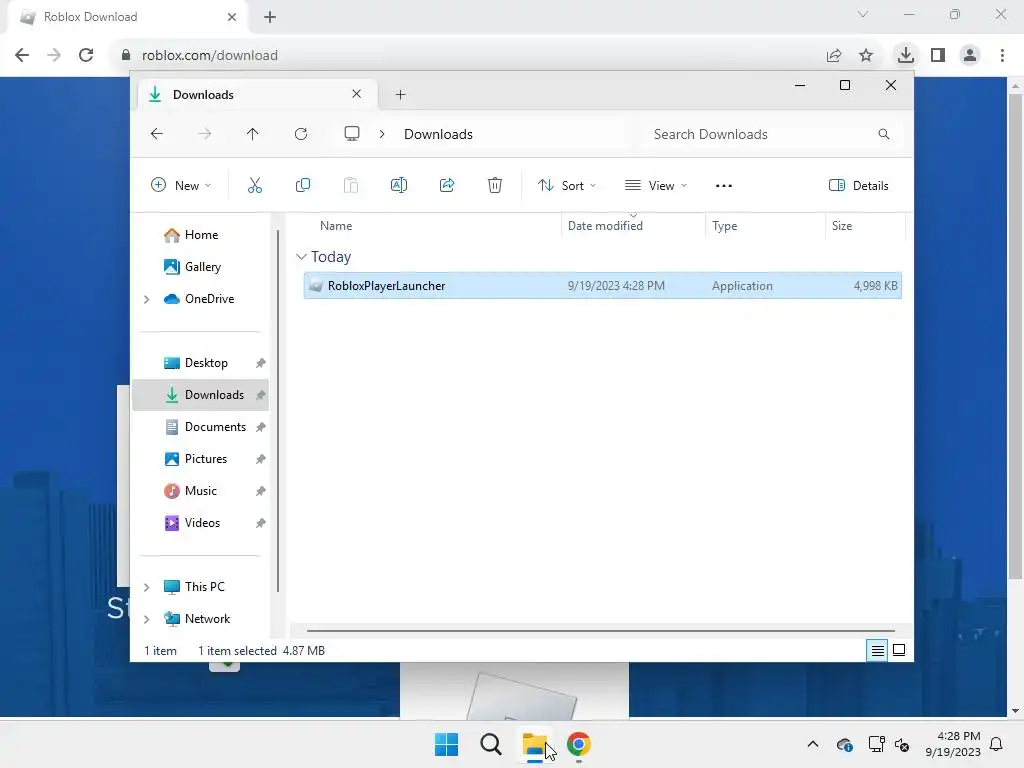The width and height of the screenshot is (1024, 768).
Task: Open Documents in quick access
Action: pos(215,427)
